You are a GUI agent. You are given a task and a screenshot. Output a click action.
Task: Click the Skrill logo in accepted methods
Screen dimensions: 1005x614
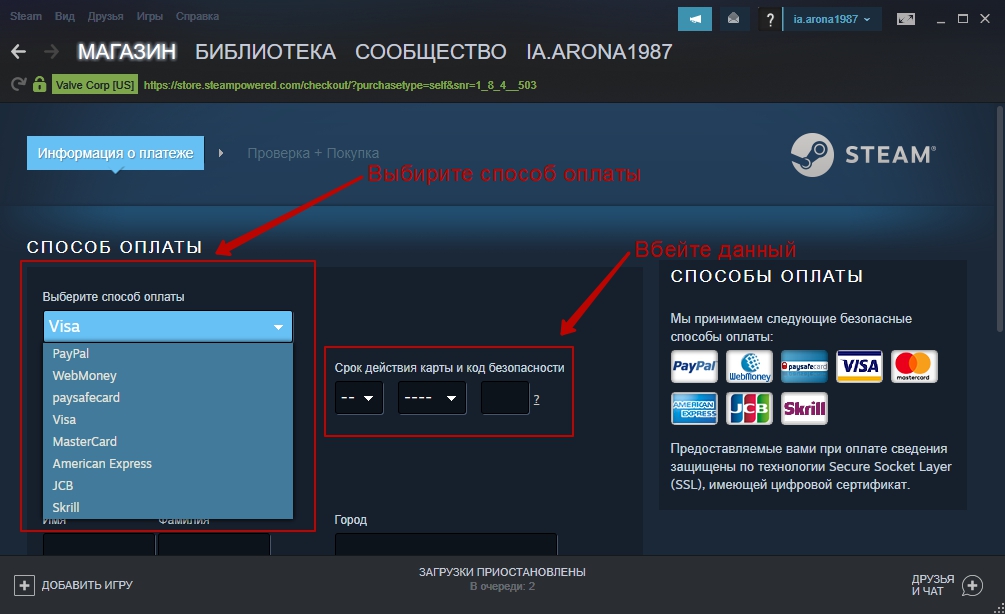[x=804, y=409]
